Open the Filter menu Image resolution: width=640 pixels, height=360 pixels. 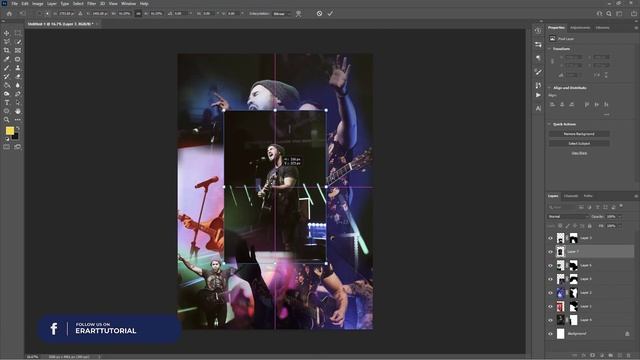91,4
